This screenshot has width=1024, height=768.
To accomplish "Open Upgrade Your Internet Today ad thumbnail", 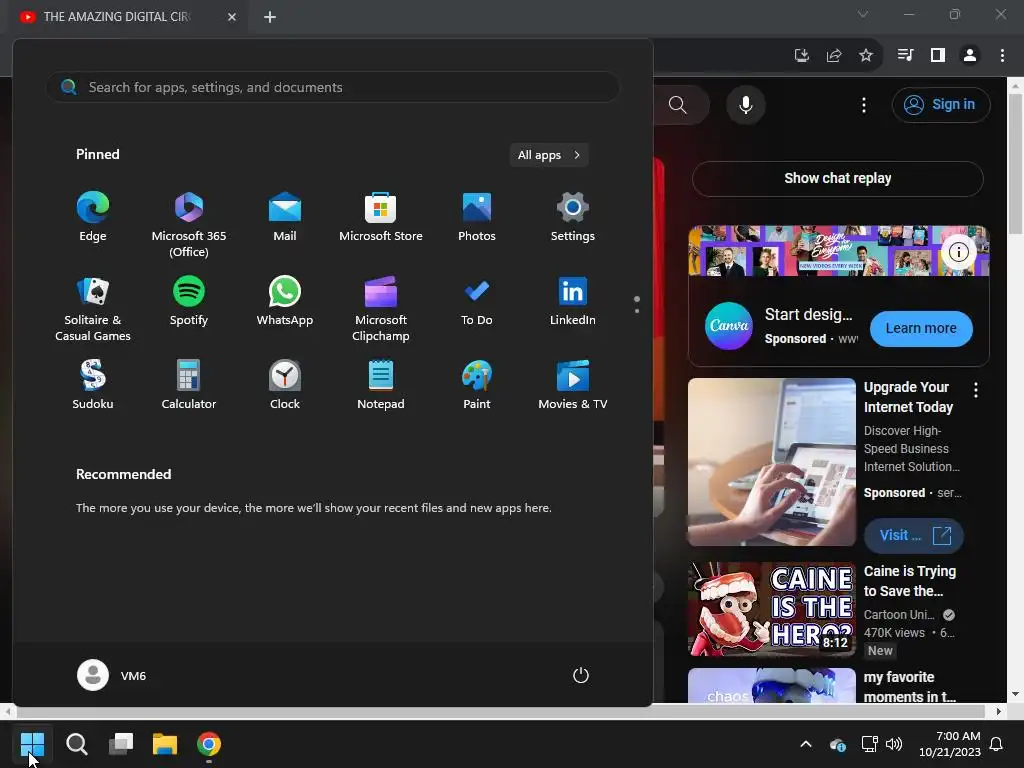I will pyautogui.click(x=772, y=462).
